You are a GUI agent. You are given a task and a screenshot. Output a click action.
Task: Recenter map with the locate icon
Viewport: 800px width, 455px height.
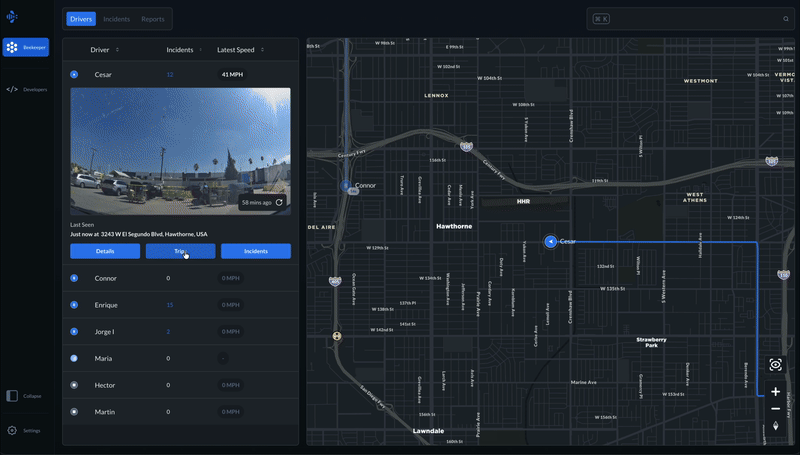pyautogui.click(x=775, y=365)
